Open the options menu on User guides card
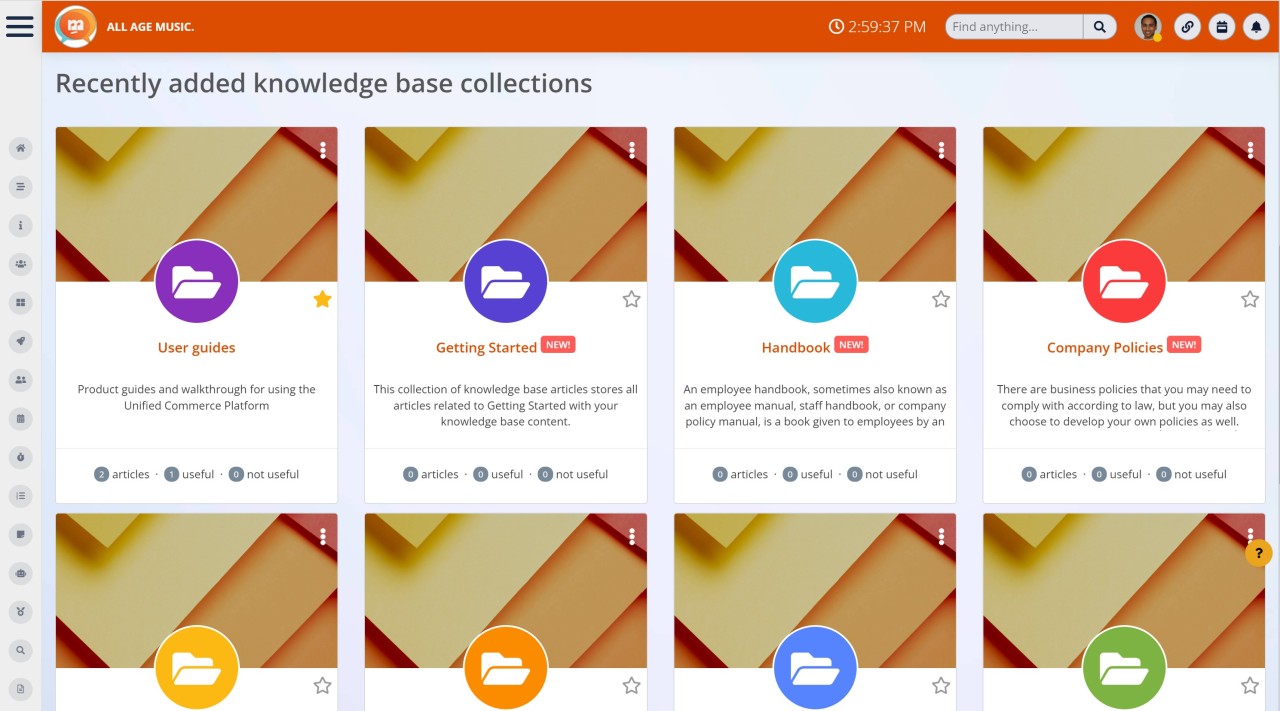Screen dimensions: 1280x711 pyautogui.click(x=322, y=149)
